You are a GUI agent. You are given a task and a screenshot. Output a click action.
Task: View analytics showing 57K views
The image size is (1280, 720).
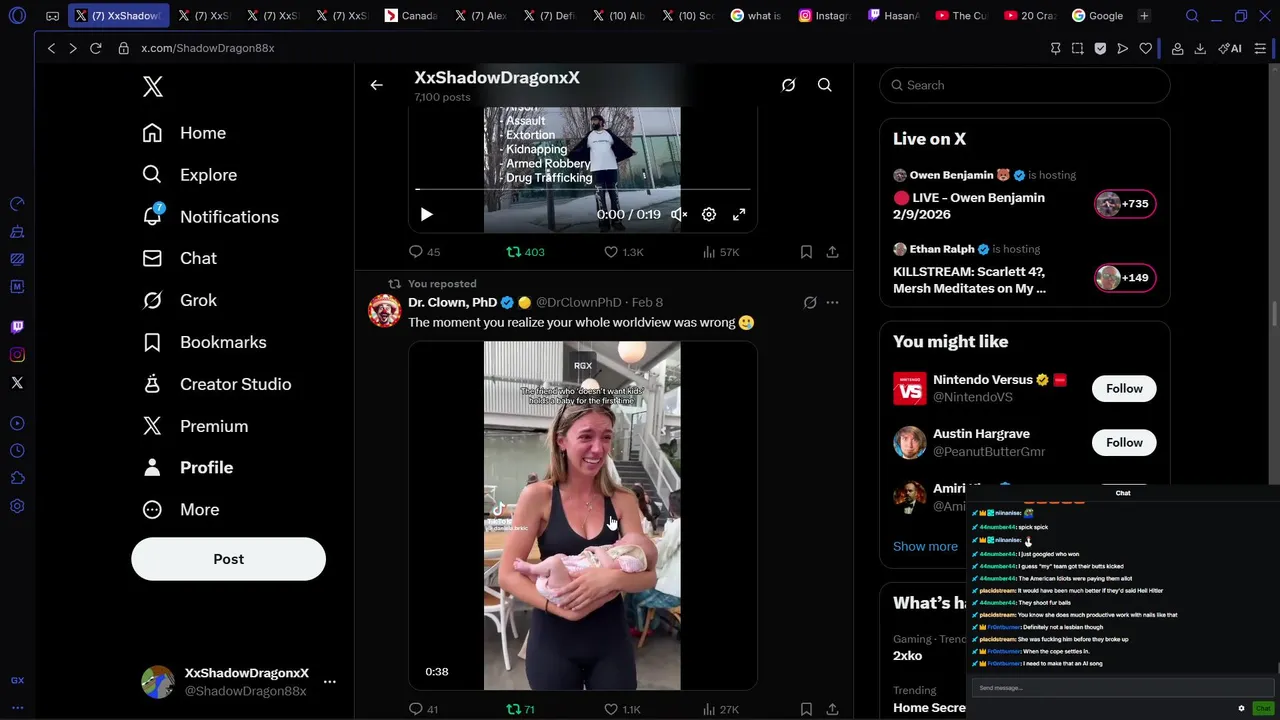point(721,252)
